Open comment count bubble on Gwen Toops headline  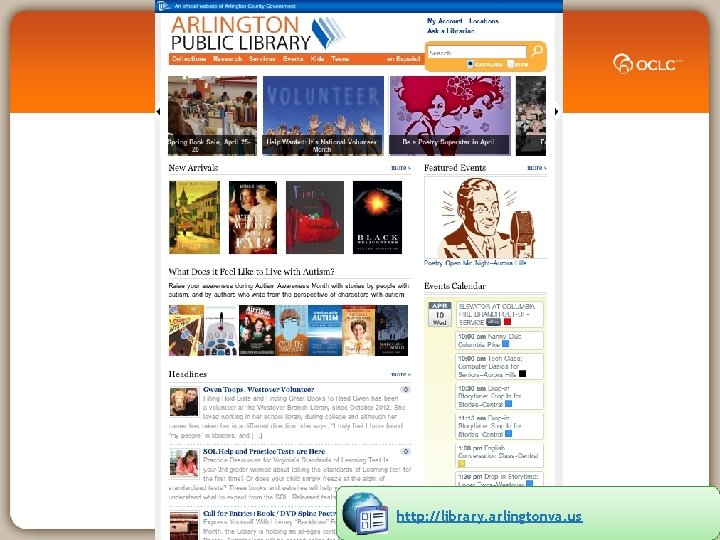point(405,389)
